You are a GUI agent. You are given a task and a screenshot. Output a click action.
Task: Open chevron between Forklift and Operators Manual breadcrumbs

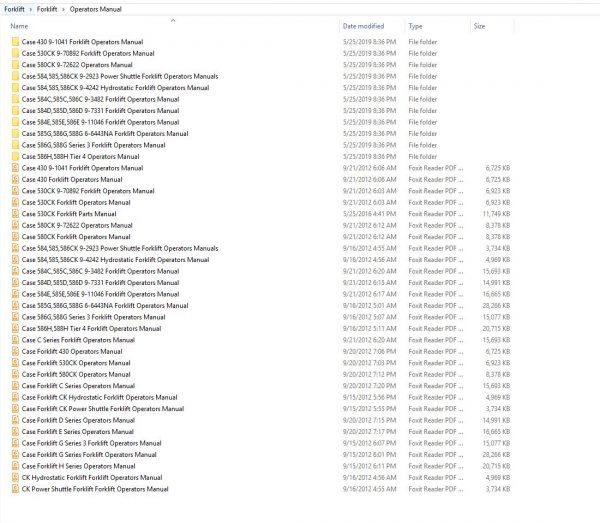(63, 9)
